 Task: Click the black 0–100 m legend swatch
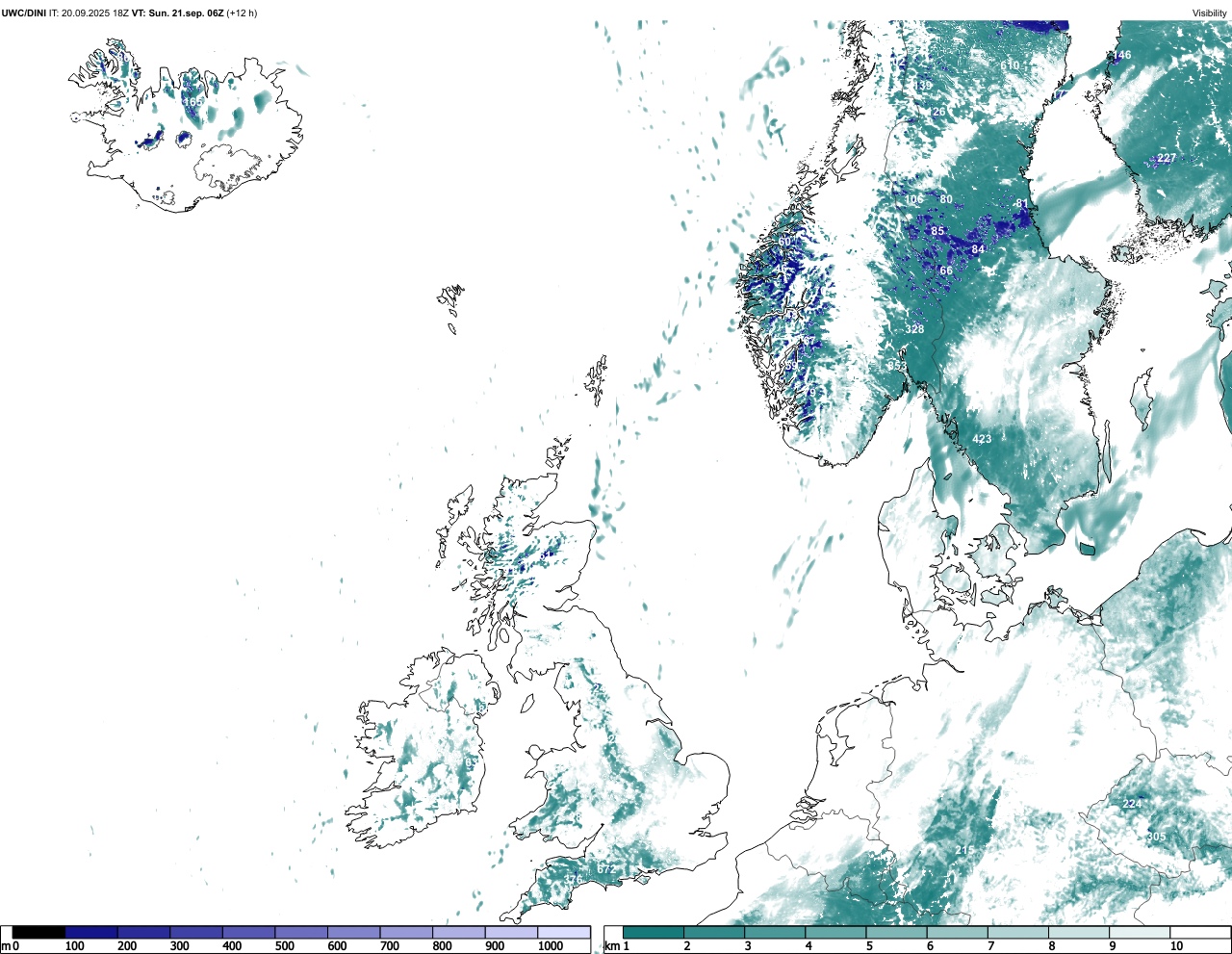pyautogui.click(x=39, y=932)
